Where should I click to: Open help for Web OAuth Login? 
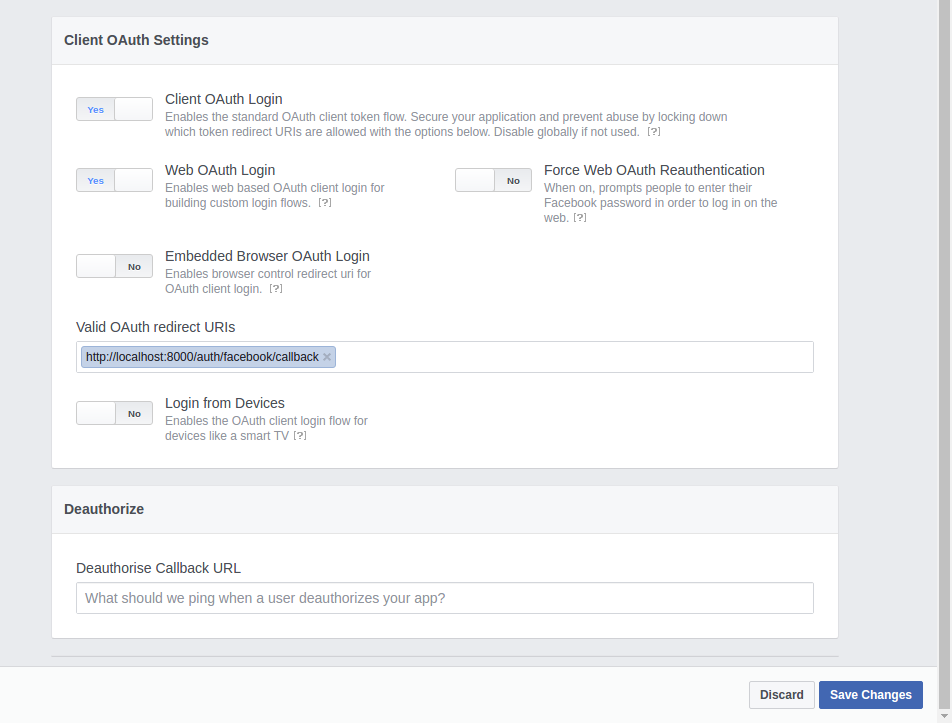point(325,203)
